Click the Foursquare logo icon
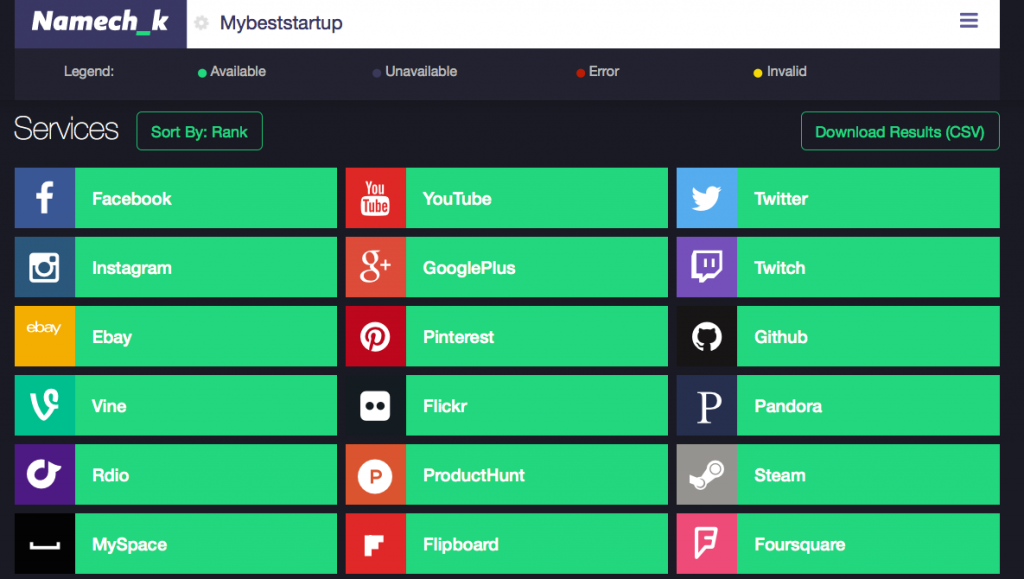 click(x=707, y=544)
